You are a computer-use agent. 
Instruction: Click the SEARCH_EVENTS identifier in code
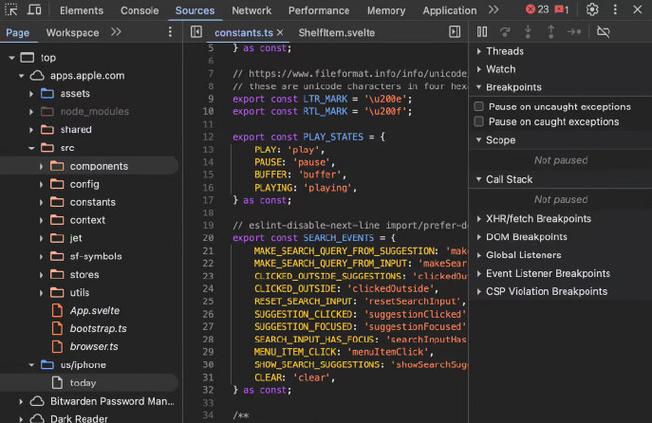tap(338, 237)
